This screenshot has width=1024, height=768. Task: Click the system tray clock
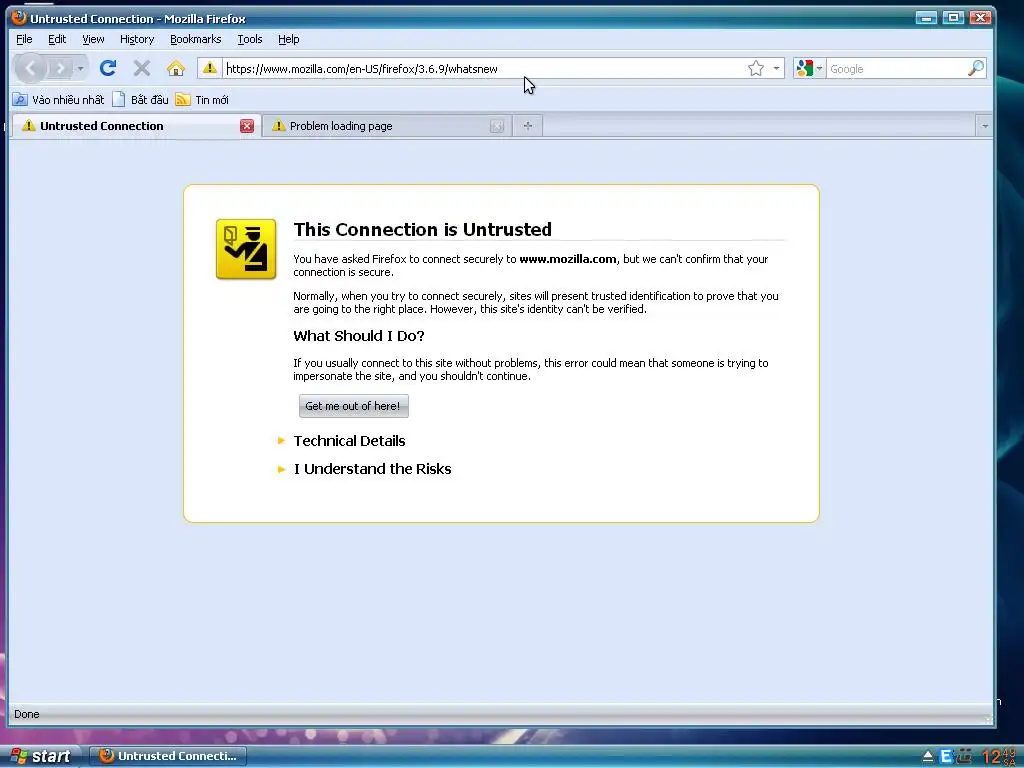tap(1000, 756)
